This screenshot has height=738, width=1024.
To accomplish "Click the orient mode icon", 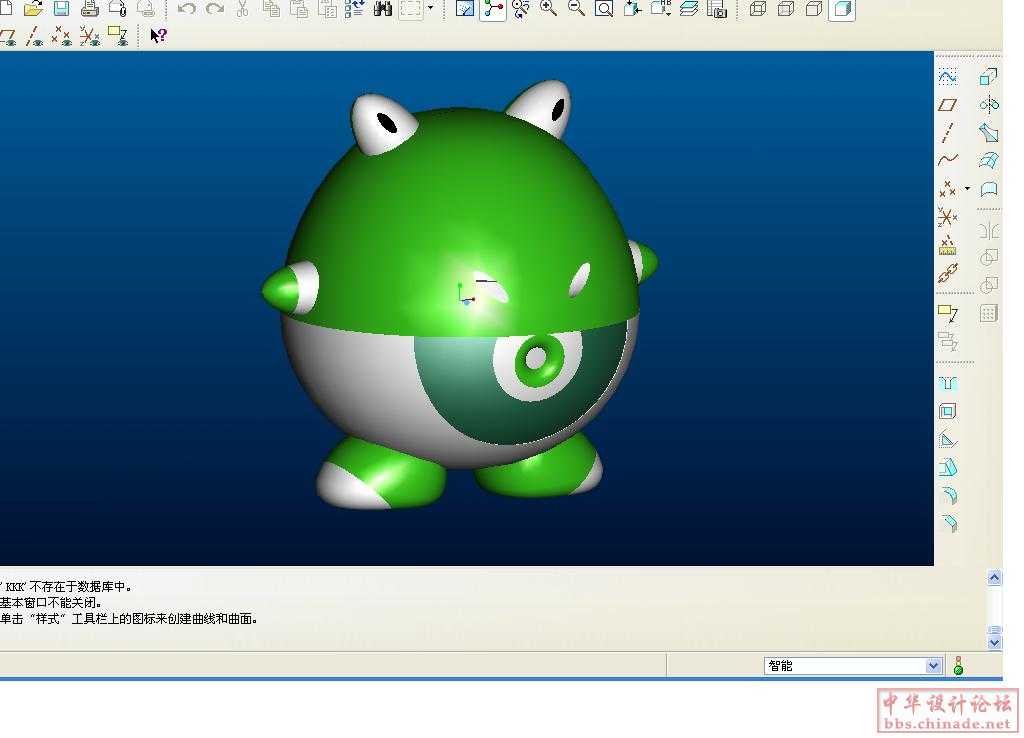I will [x=521, y=8].
